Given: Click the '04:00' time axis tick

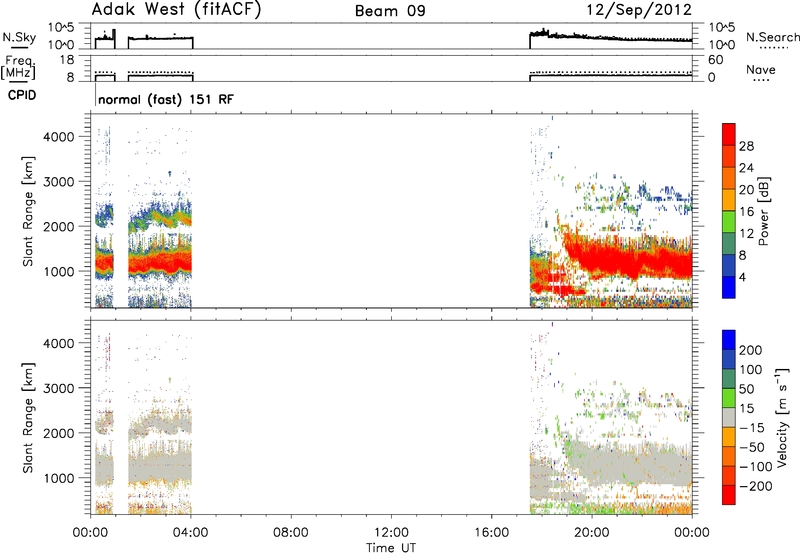Looking at the screenshot, I should 191,533.
